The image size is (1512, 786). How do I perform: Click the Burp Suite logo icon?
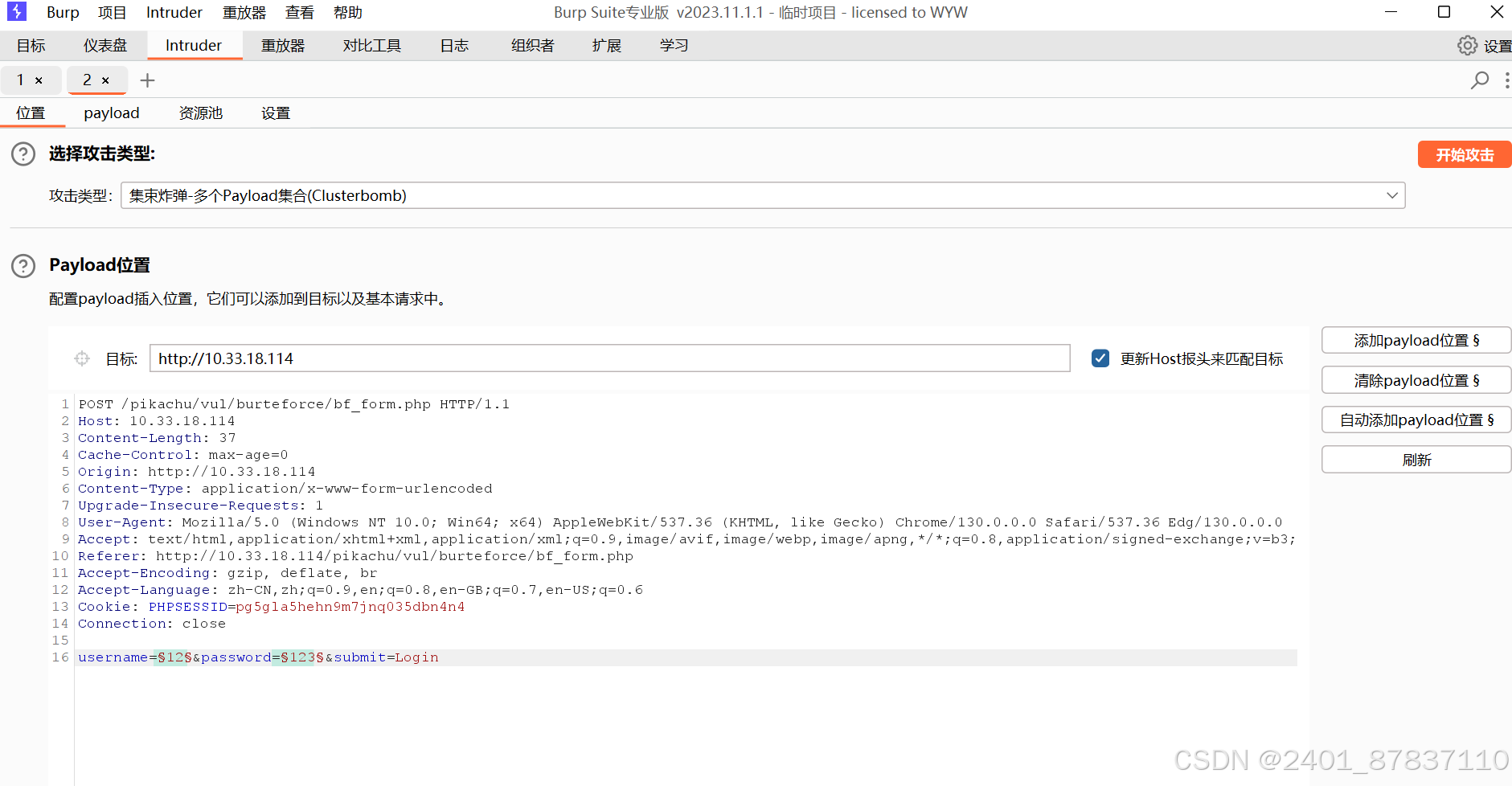(16, 12)
